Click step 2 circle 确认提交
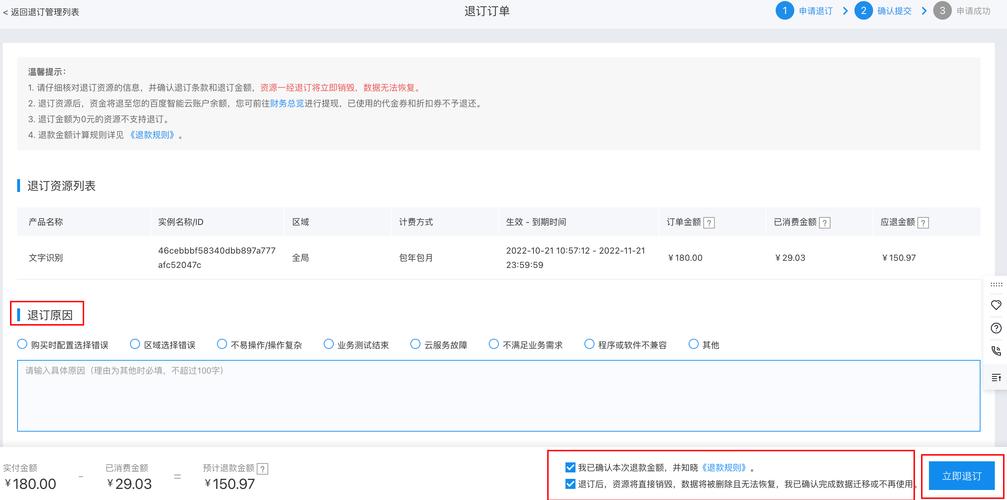This screenshot has width=1007, height=500. coord(864,11)
